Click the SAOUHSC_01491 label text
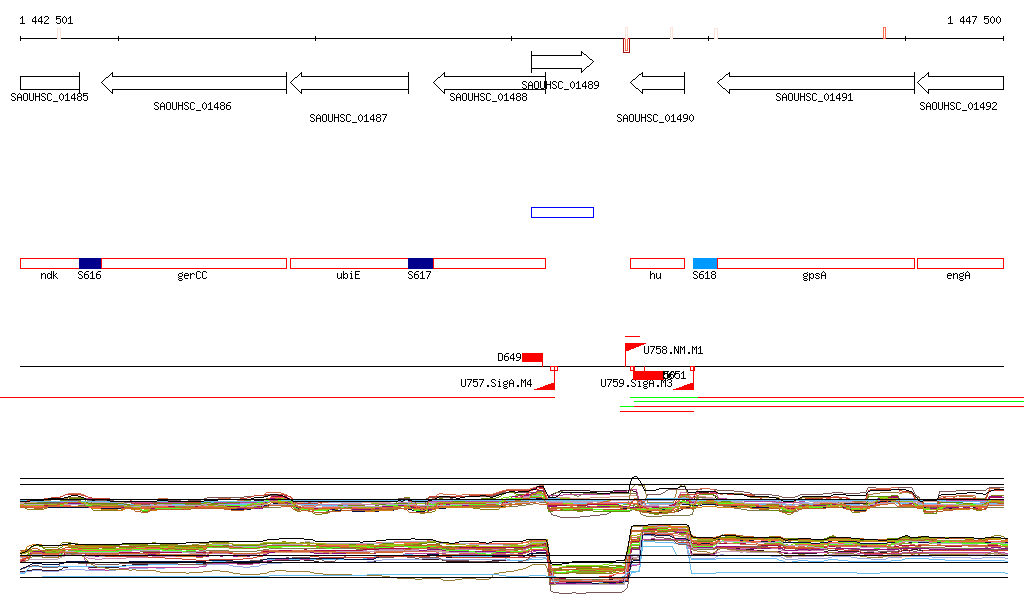Image resolution: width=1024 pixels, height=611 pixels. coord(814,97)
